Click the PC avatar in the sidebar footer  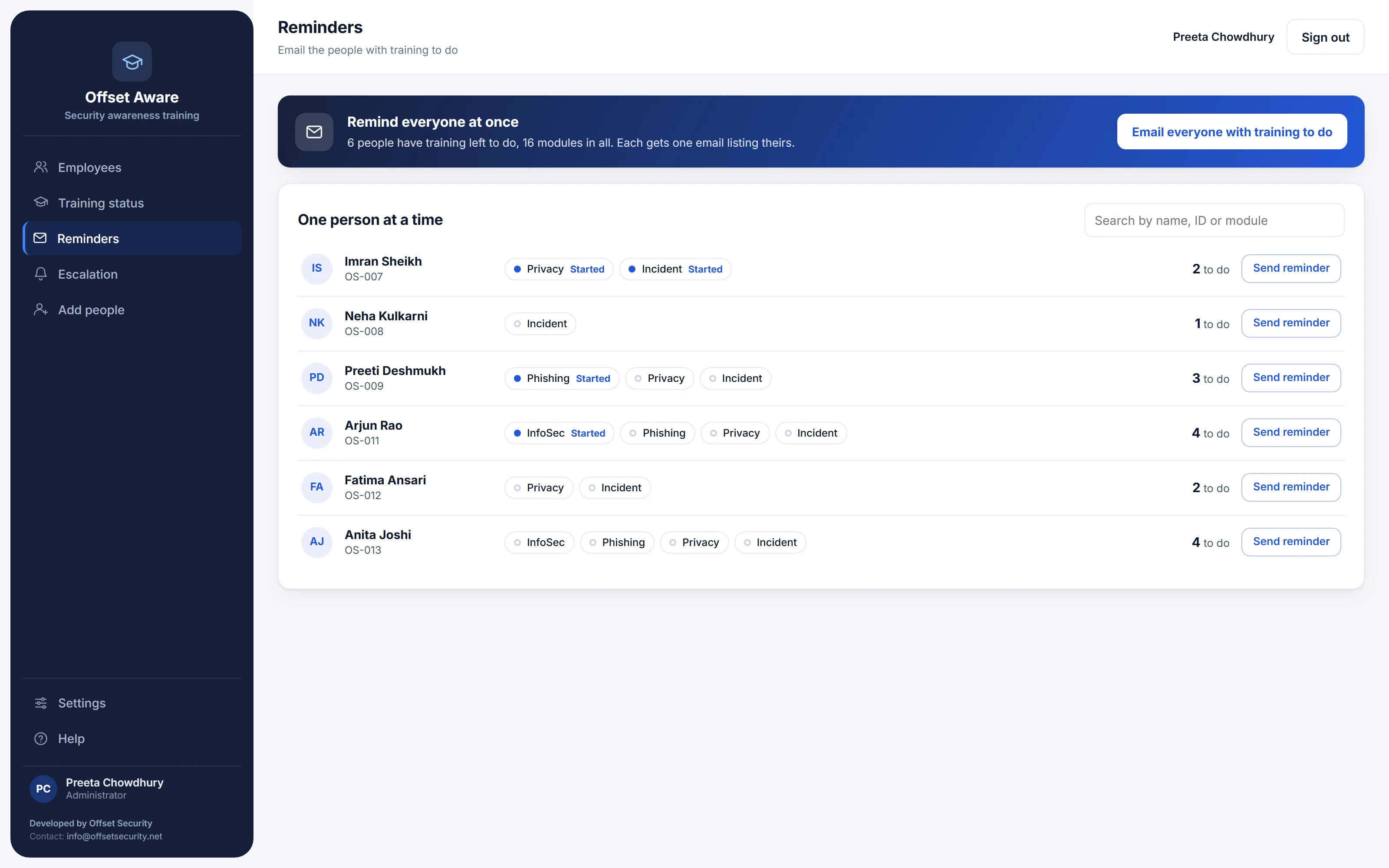point(43,788)
